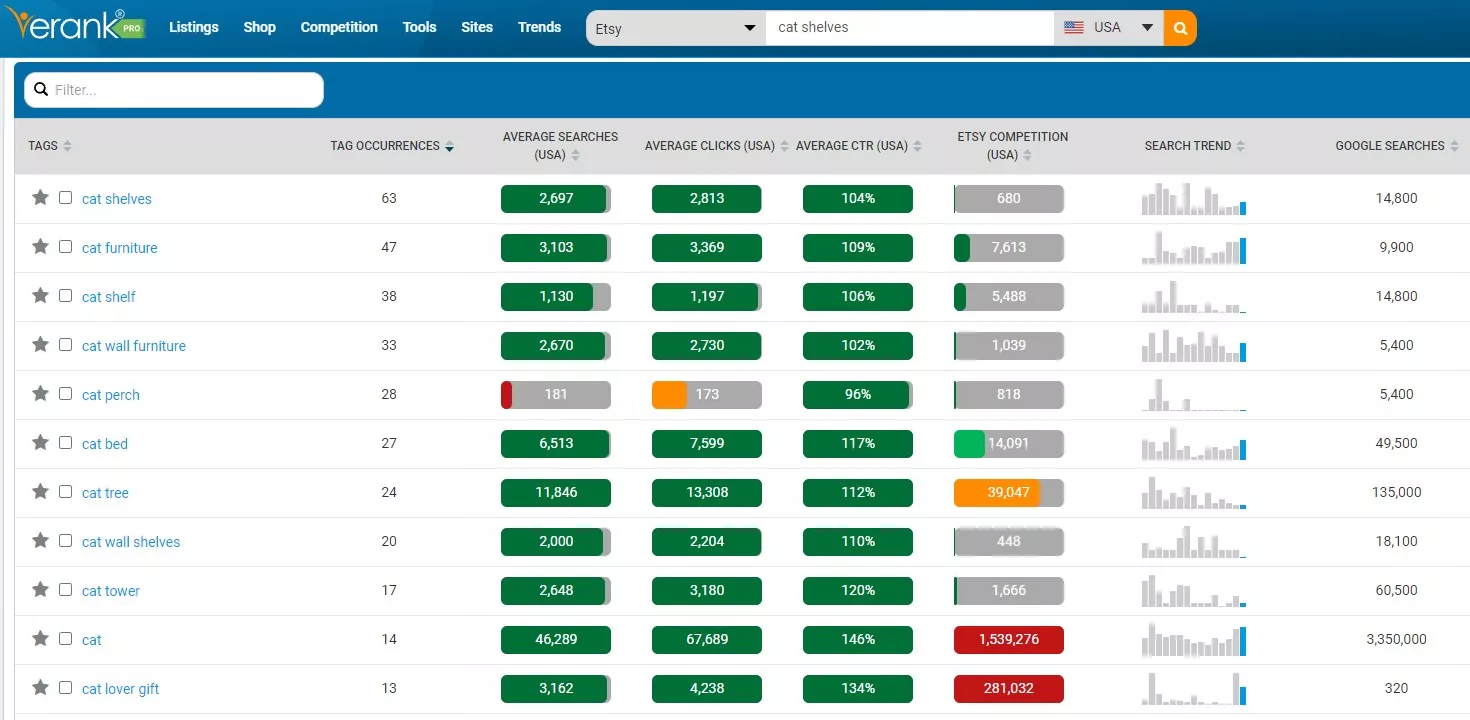Open the cat lover gift link
The width and height of the screenshot is (1470, 720).
pos(121,689)
